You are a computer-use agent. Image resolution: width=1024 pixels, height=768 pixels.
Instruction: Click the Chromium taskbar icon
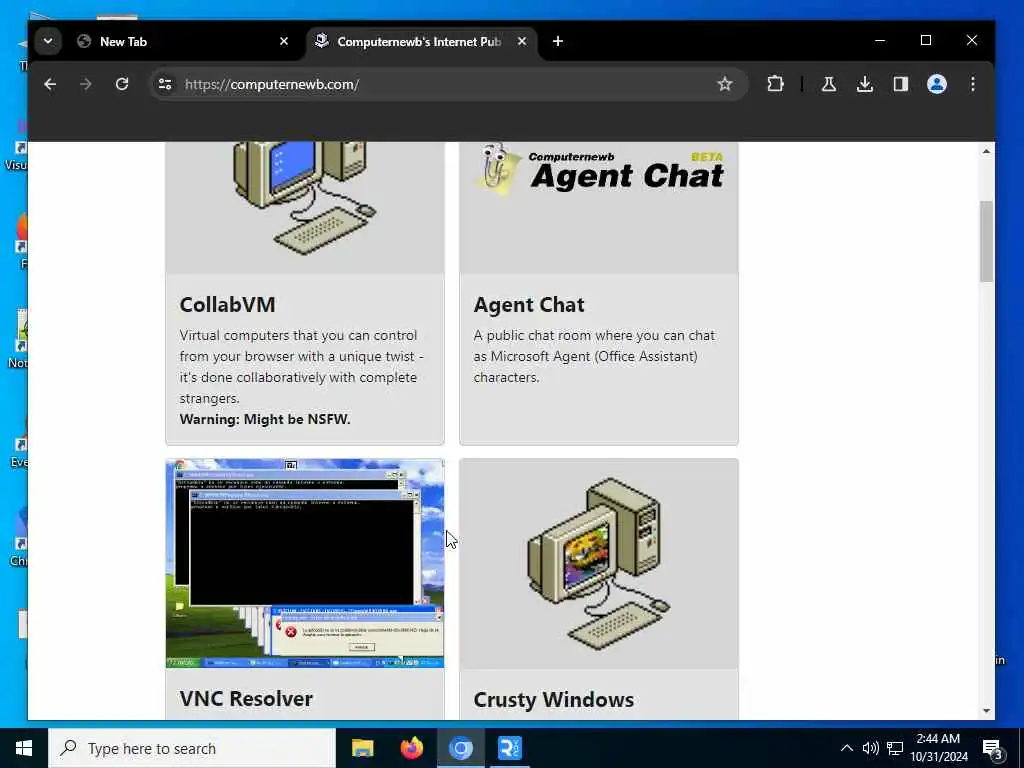[x=460, y=748]
